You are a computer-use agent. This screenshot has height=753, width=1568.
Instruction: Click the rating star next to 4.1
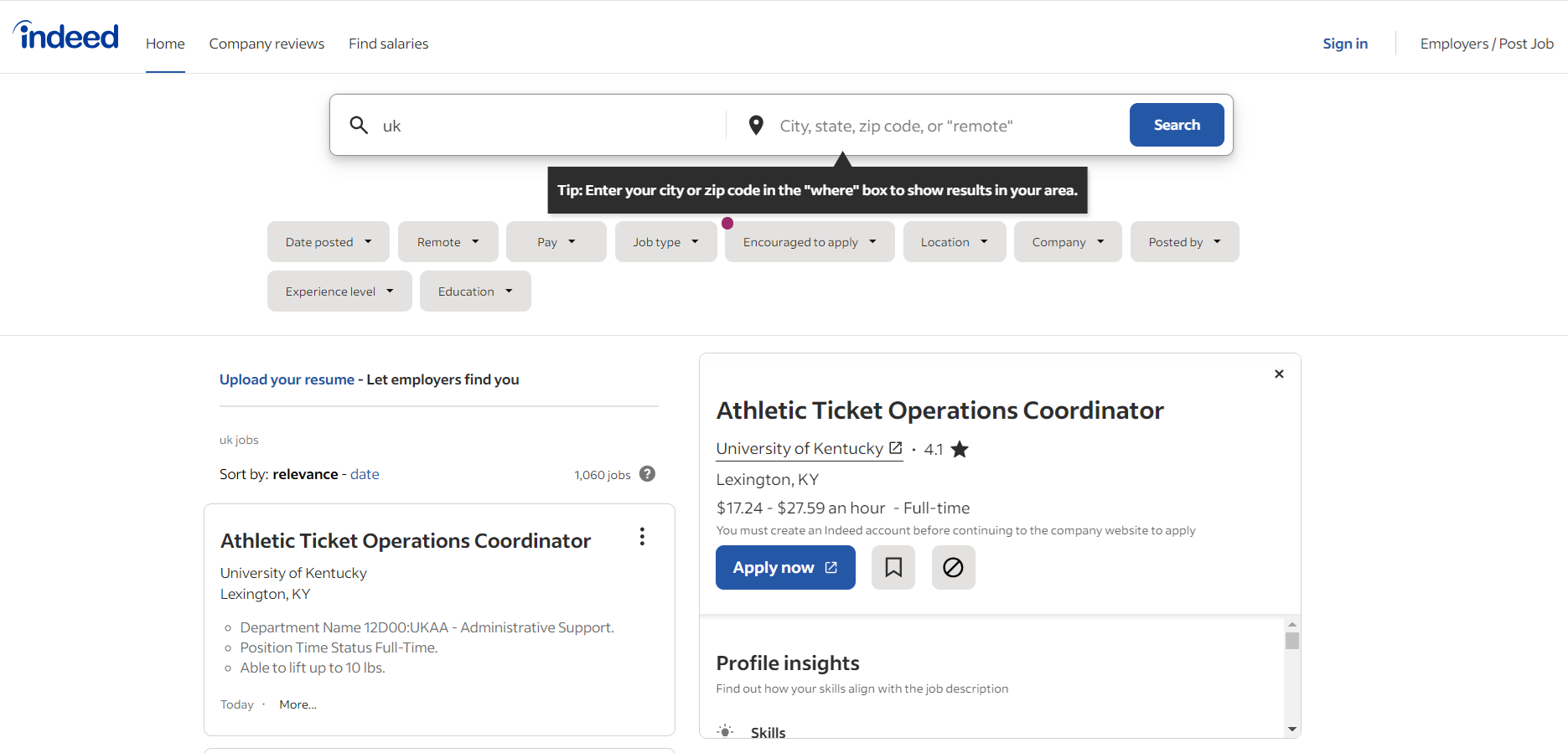(960, 450)
